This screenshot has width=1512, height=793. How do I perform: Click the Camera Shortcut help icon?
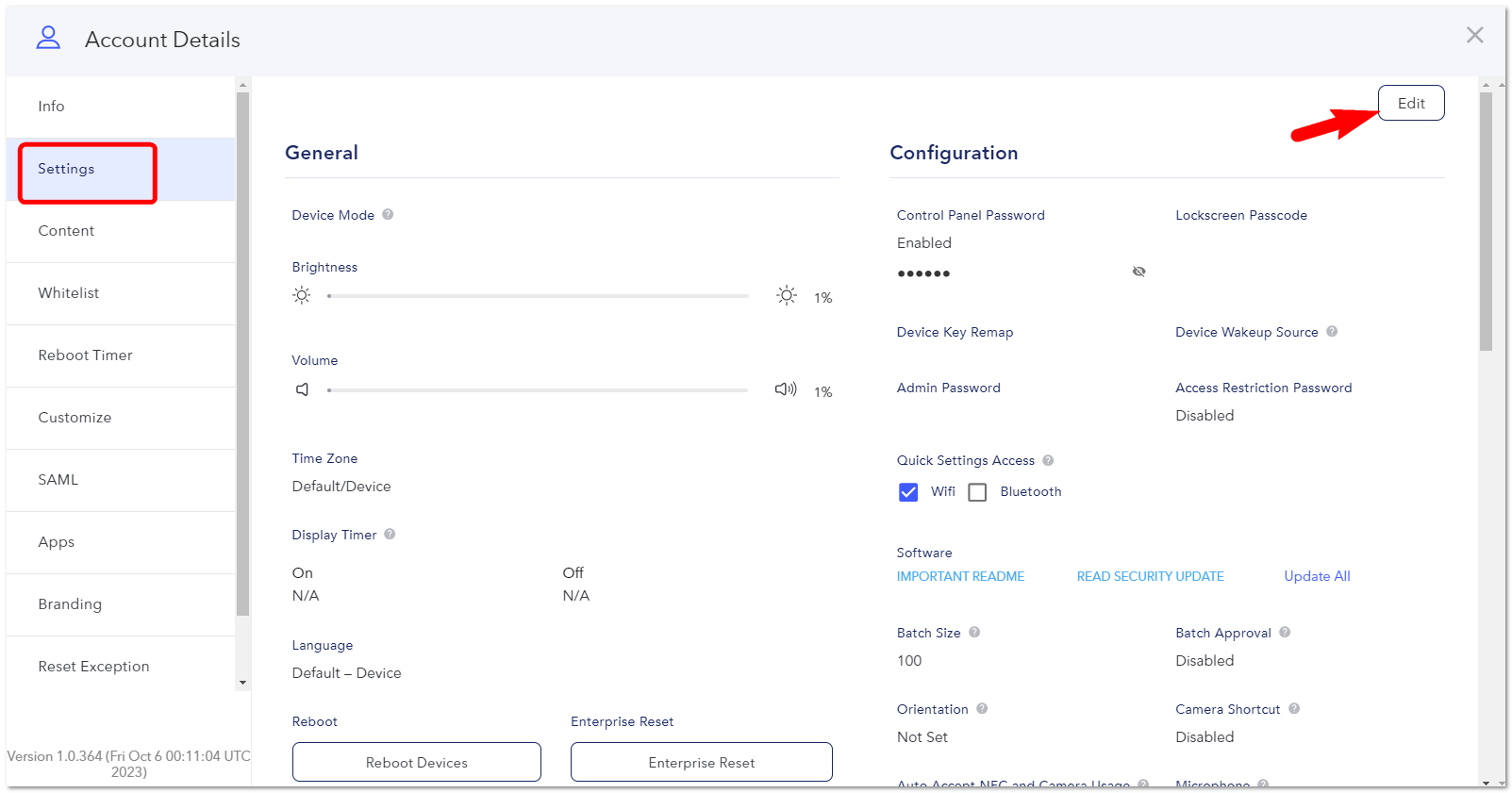click(x=1294, y=709)
